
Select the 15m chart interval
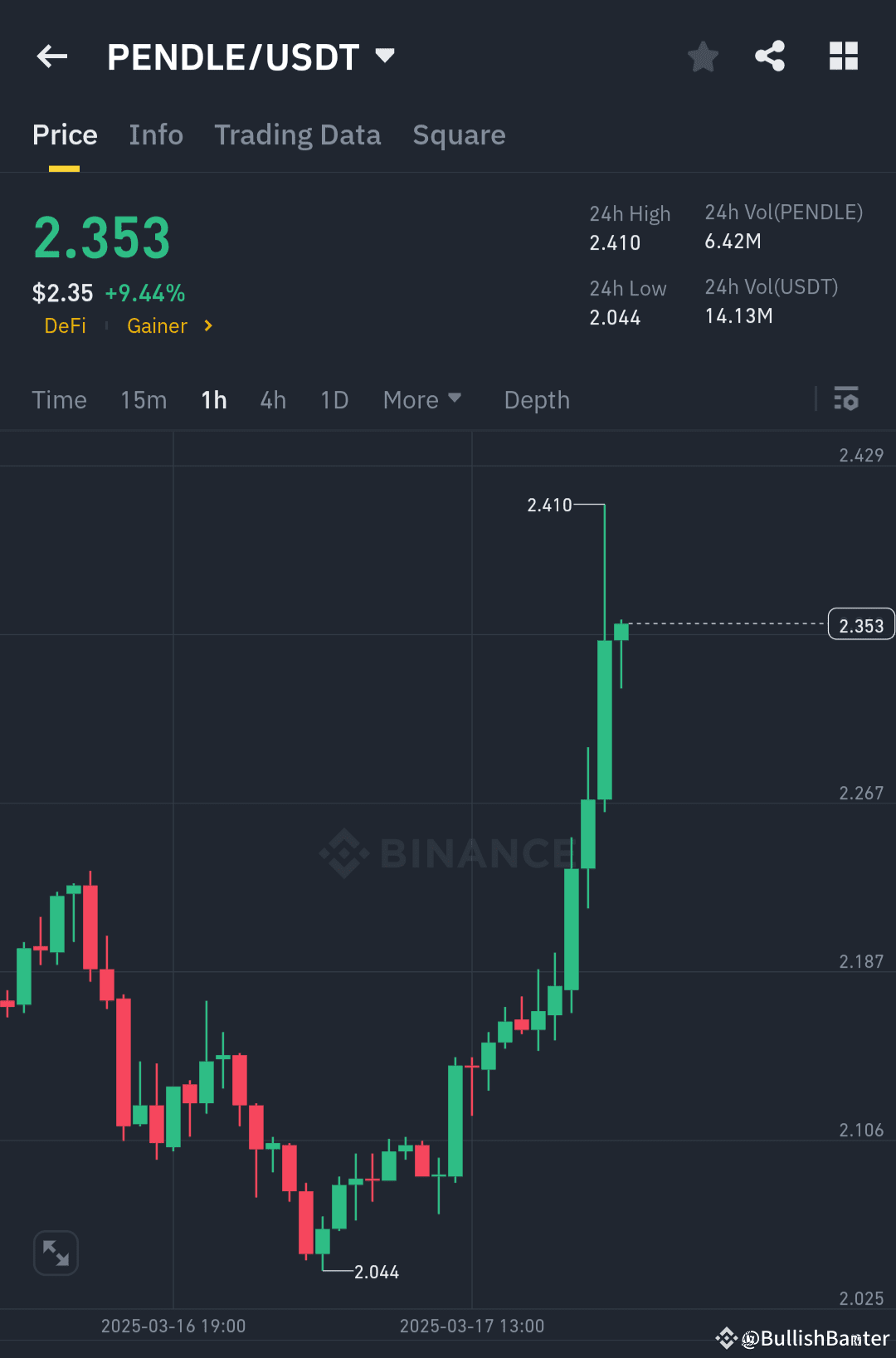pyautogui.click(x=143, y=399)
